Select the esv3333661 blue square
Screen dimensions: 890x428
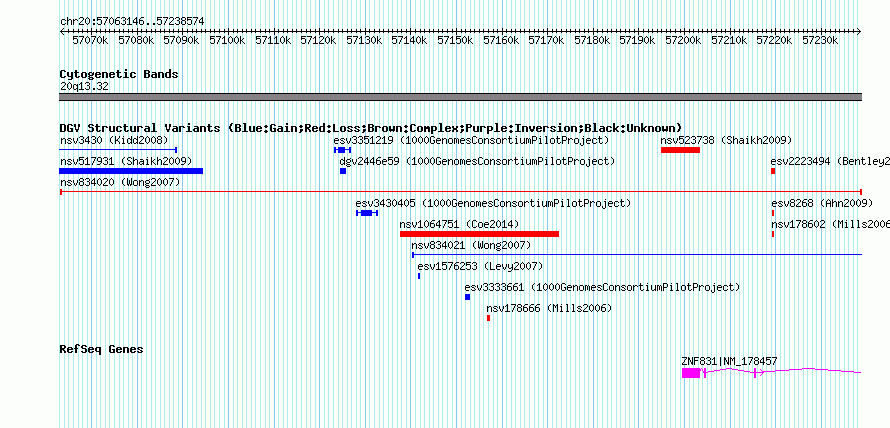click(467, 297)
